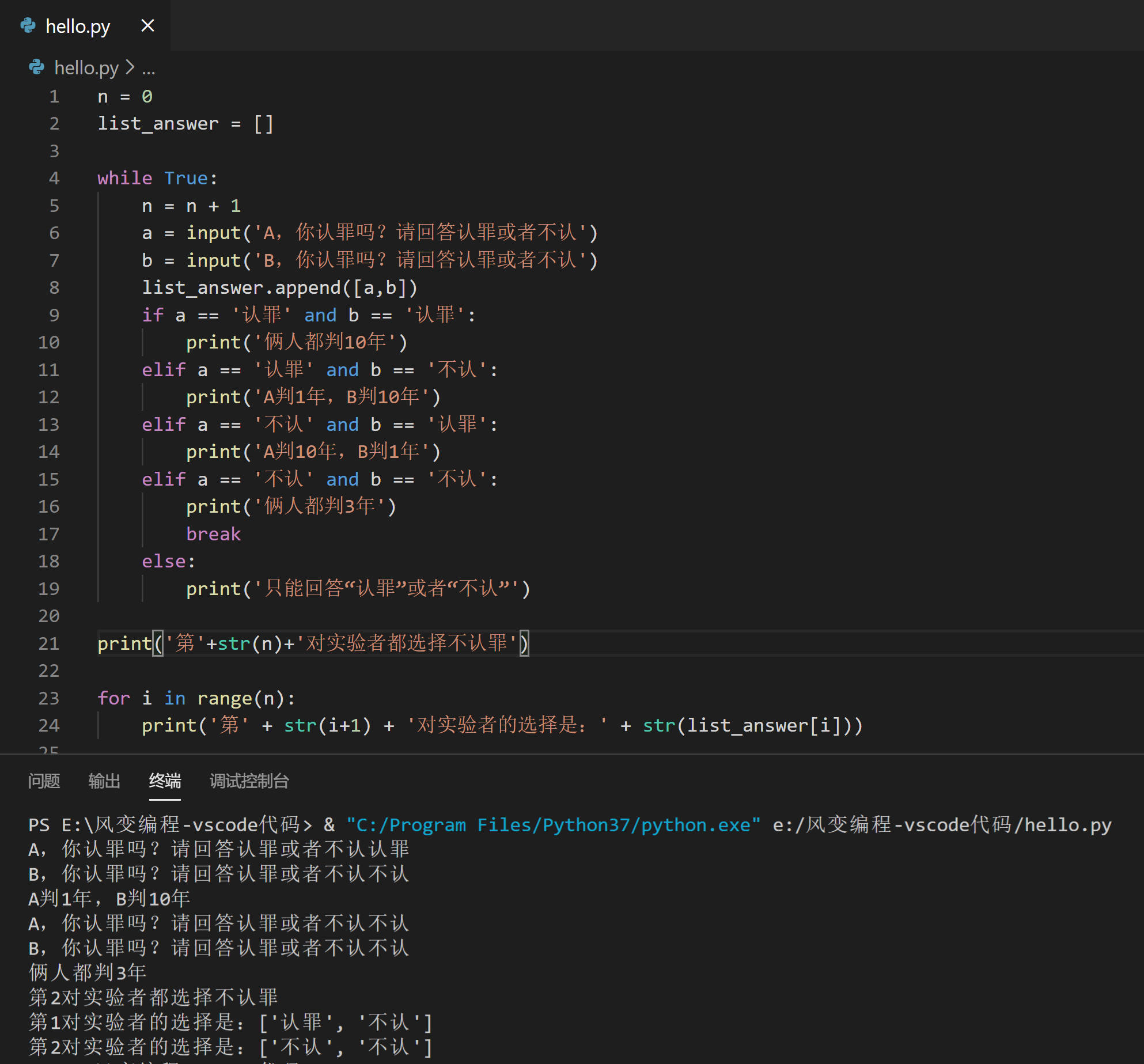Close the hello.py editor tab
This screenshot has width=1144, height=1064.
coord(147,25)
